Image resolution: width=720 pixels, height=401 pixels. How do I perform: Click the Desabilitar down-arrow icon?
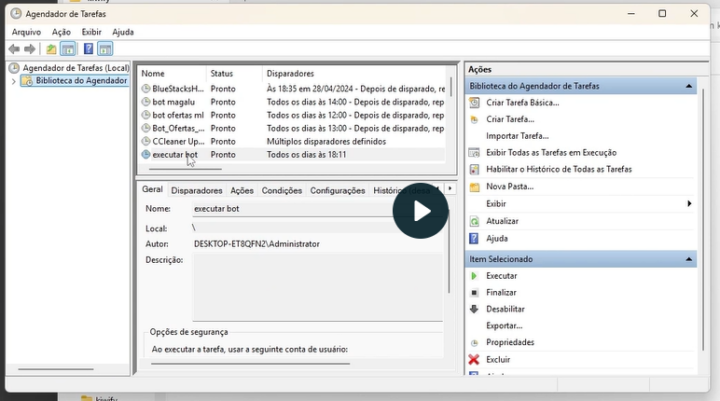474,310
